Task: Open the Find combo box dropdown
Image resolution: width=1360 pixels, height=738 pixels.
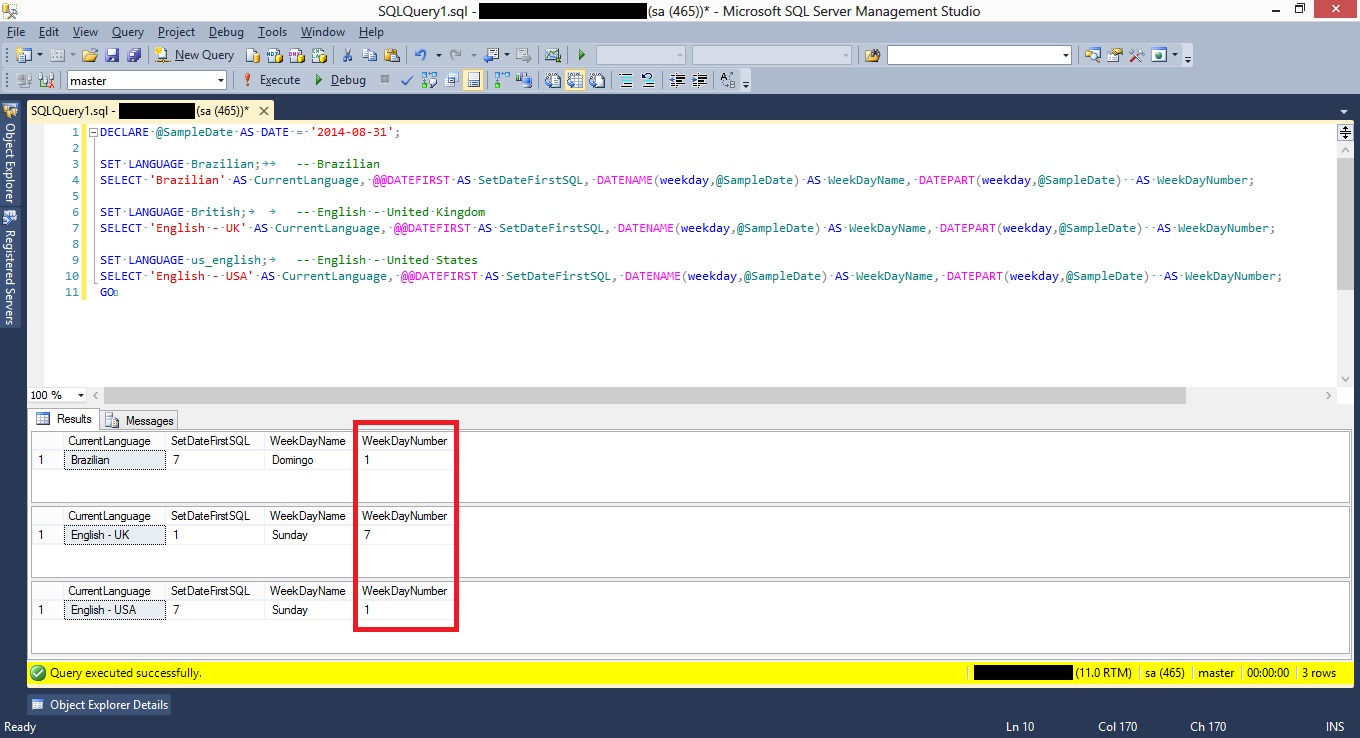Action: pyautogui.click(x=1066, y=55)
